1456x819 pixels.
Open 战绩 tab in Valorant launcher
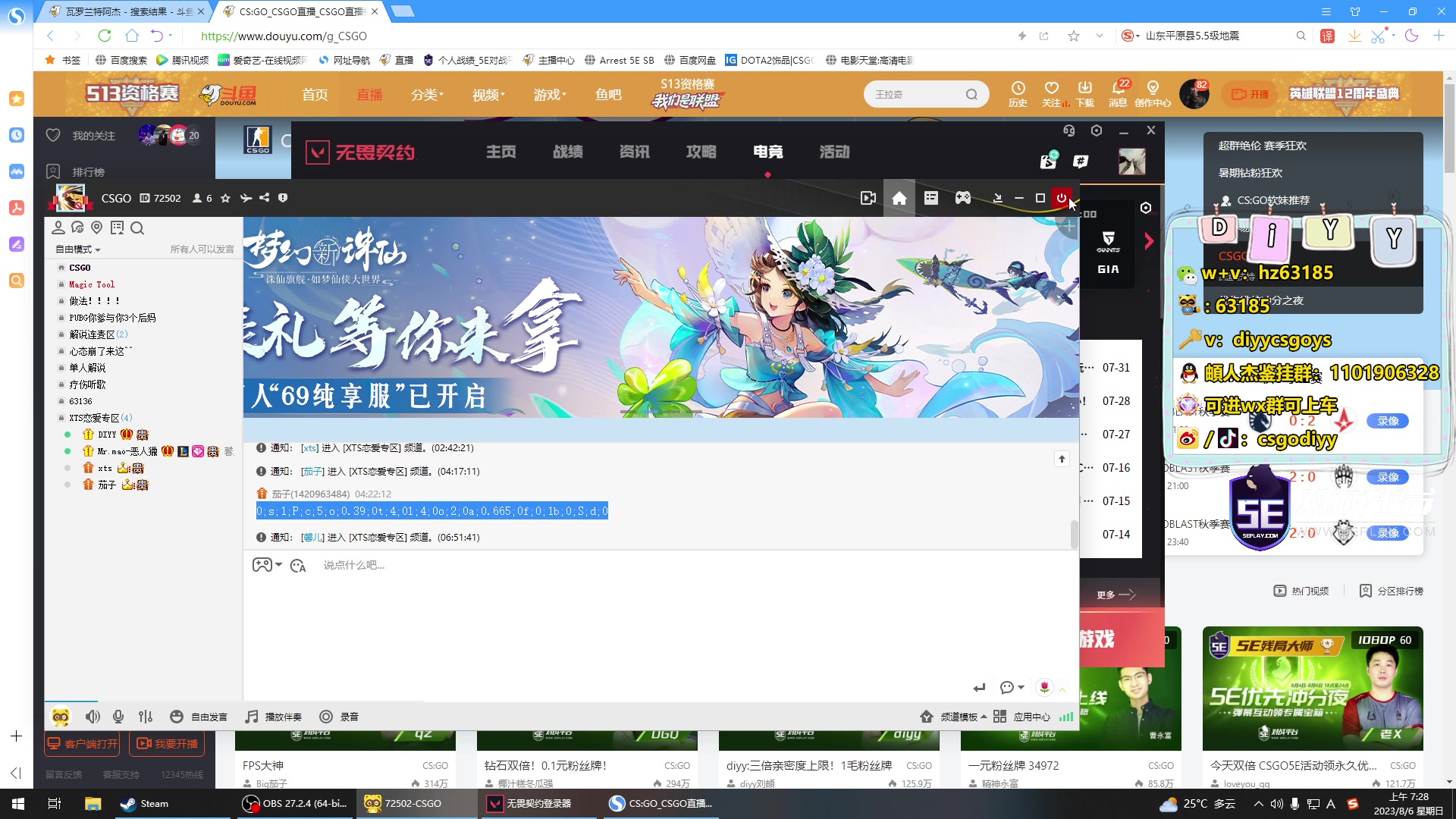coord(568,152)
